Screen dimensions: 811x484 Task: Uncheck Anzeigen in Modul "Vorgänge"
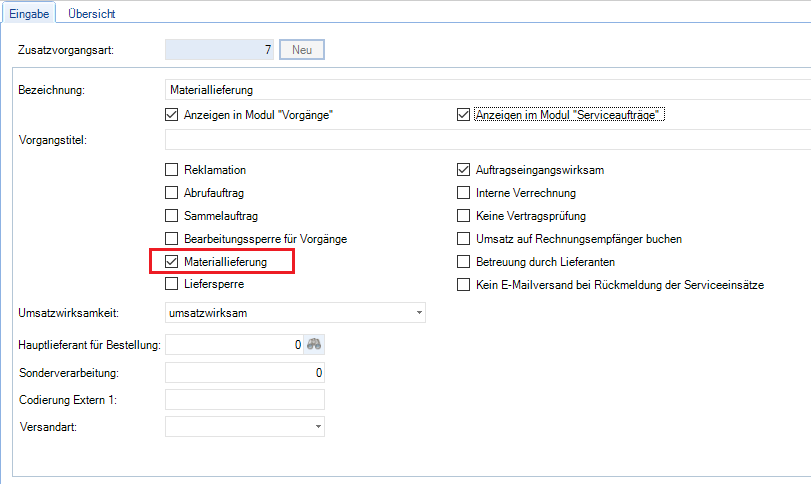coord(171,115)
